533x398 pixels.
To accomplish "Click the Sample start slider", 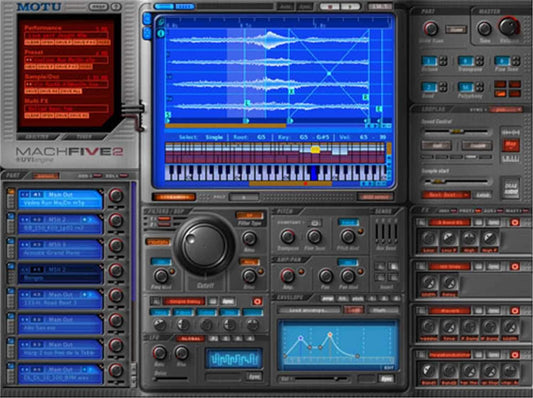I will tap(455, 181).
